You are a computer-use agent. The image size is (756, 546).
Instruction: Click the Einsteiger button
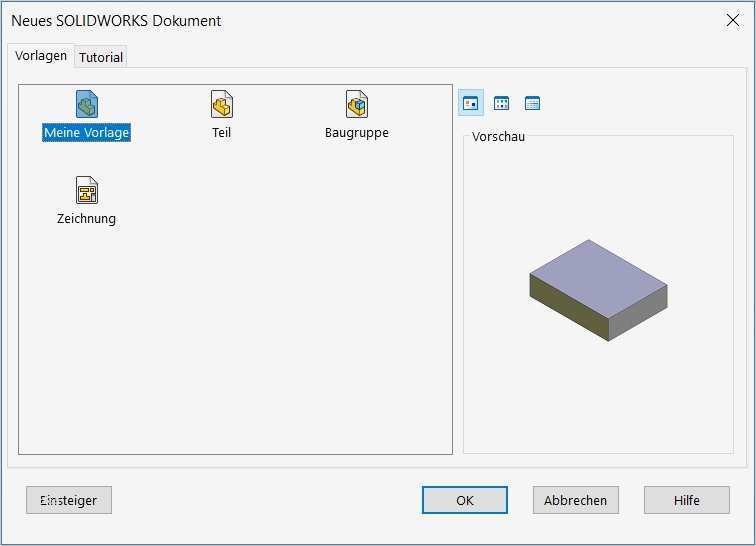69,500
